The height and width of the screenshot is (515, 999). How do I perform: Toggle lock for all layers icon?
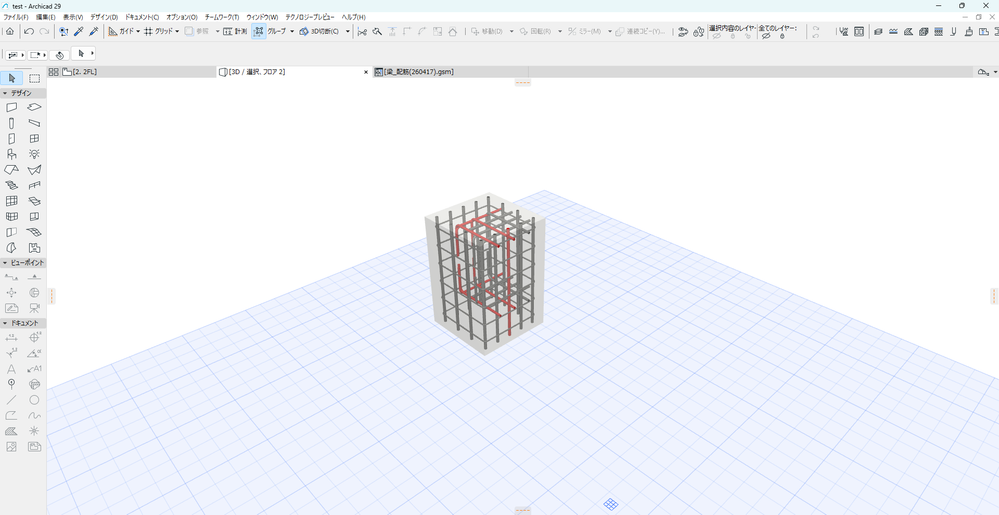point(782,36)
